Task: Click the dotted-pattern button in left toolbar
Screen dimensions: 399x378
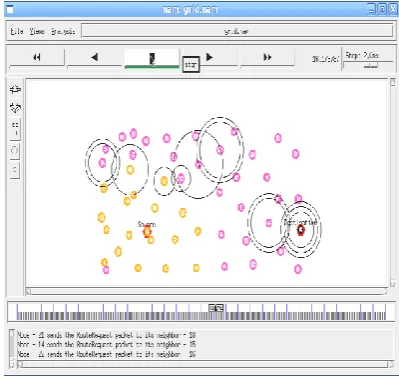Action: (x=15, y=129)
